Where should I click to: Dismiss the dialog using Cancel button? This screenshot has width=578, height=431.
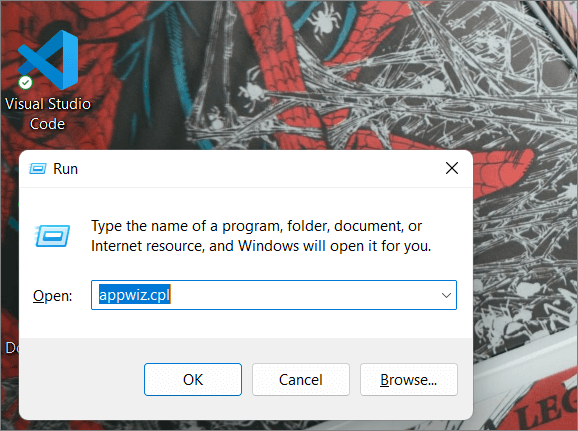pyautogui.click(x=301, y=379)
